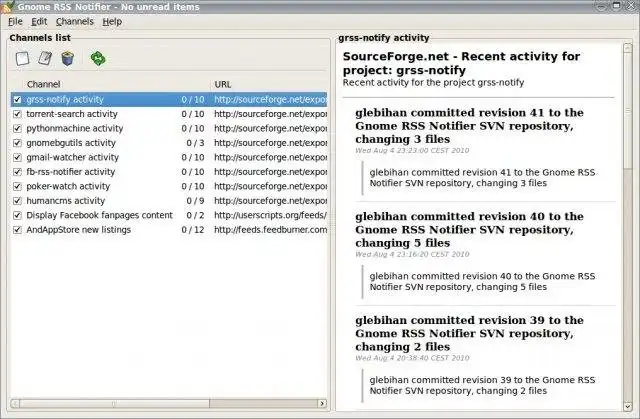Click the Wed Aug 4 23:23:00 timestamp
Viewport: 640px width, 419px height.
pyautogui.click(x=412, y=151)
